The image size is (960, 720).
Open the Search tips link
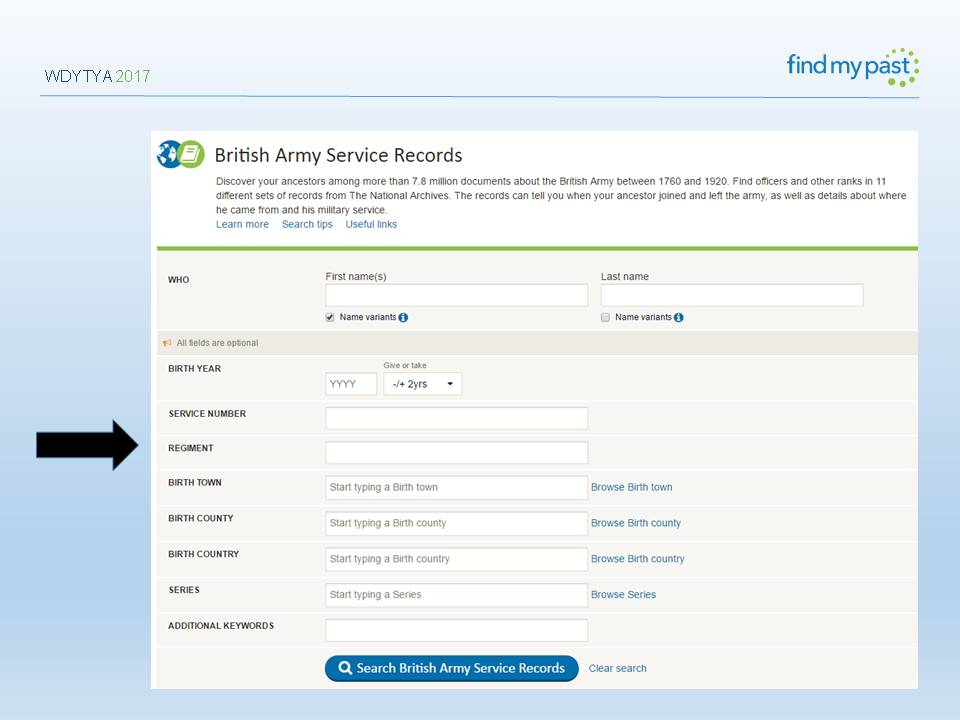pyautogui.click(x=307, y=224)
